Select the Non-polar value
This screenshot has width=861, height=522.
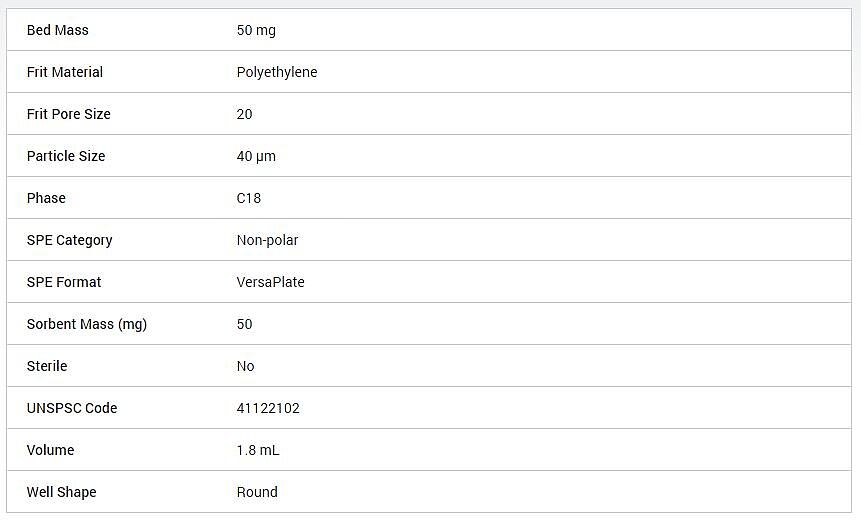(x=267, y=240)
